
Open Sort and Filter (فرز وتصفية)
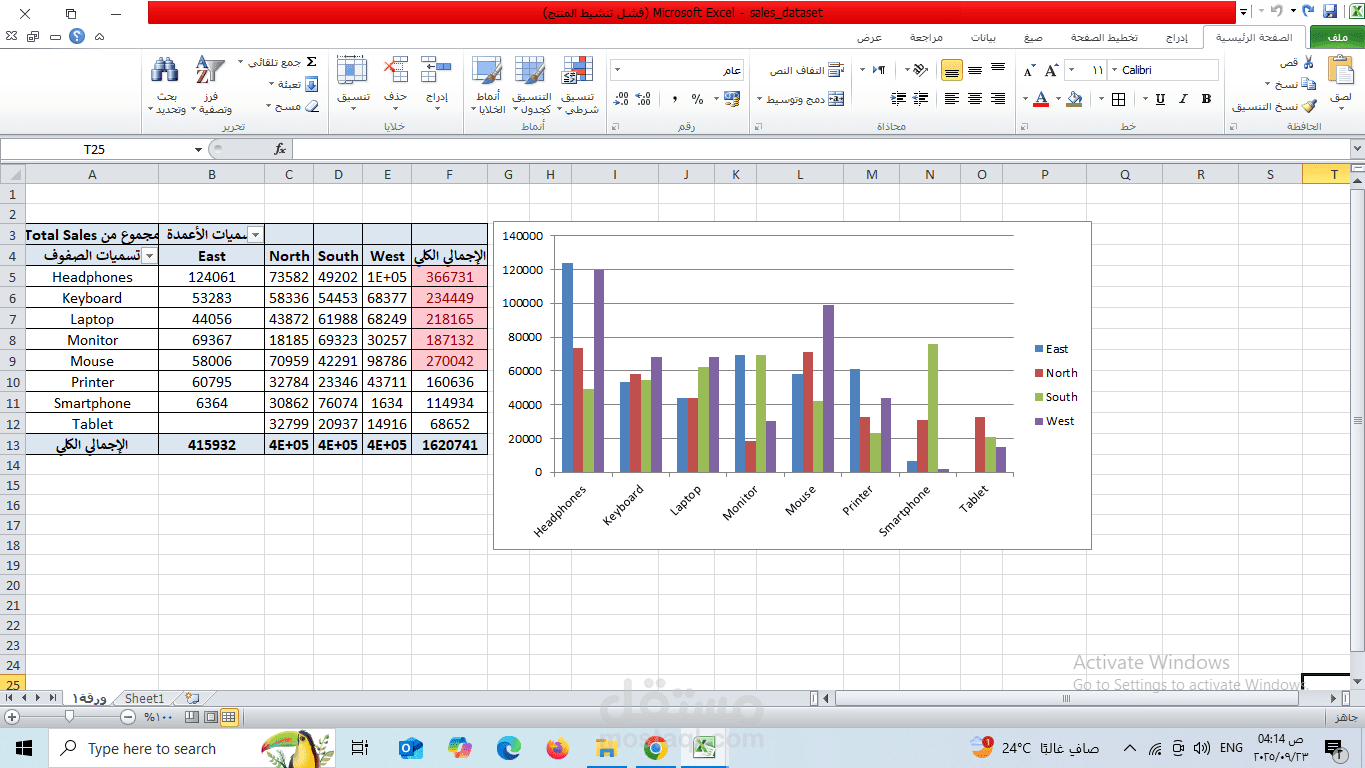pos(211,85)
